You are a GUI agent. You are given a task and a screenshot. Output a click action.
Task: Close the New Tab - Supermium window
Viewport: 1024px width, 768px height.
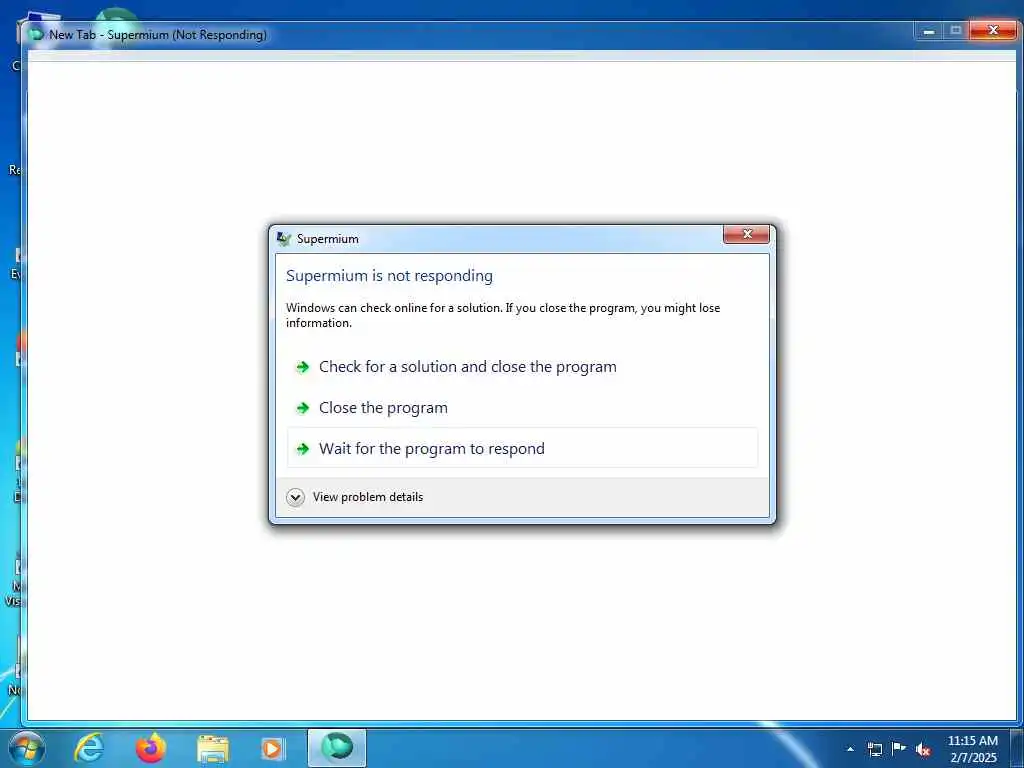[x=993, y=31]
